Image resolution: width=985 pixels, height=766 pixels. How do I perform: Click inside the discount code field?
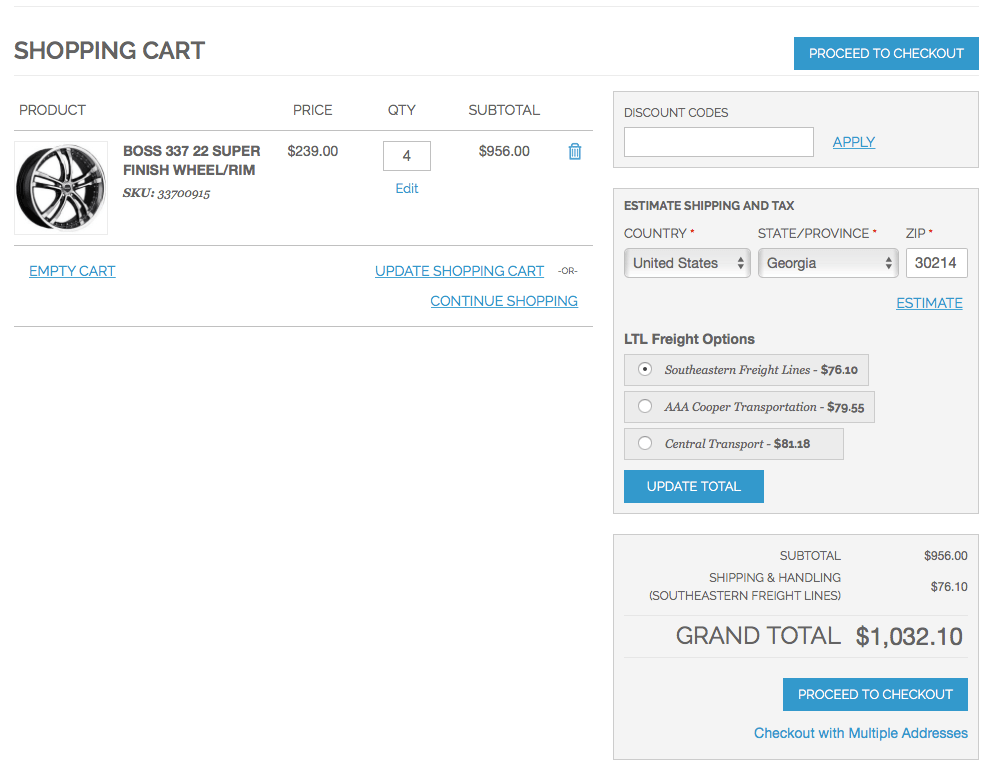pos(718,141)
